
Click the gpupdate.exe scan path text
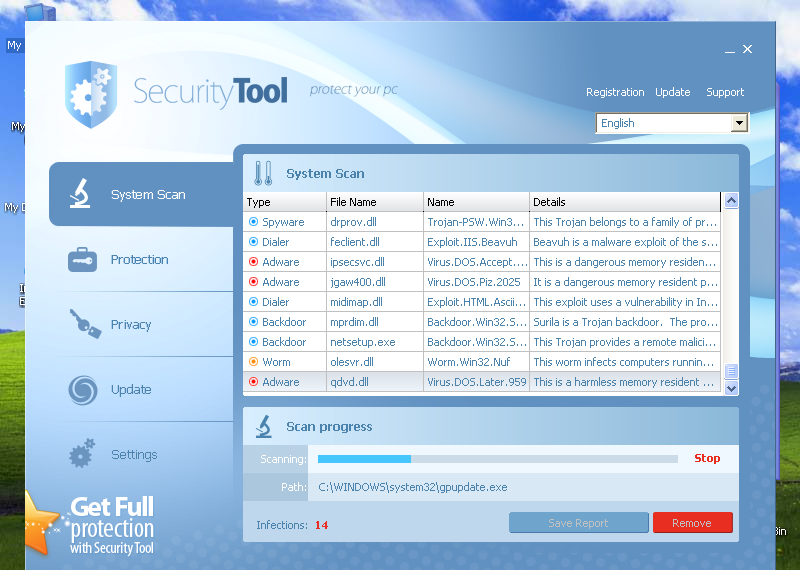coord(413,487)
